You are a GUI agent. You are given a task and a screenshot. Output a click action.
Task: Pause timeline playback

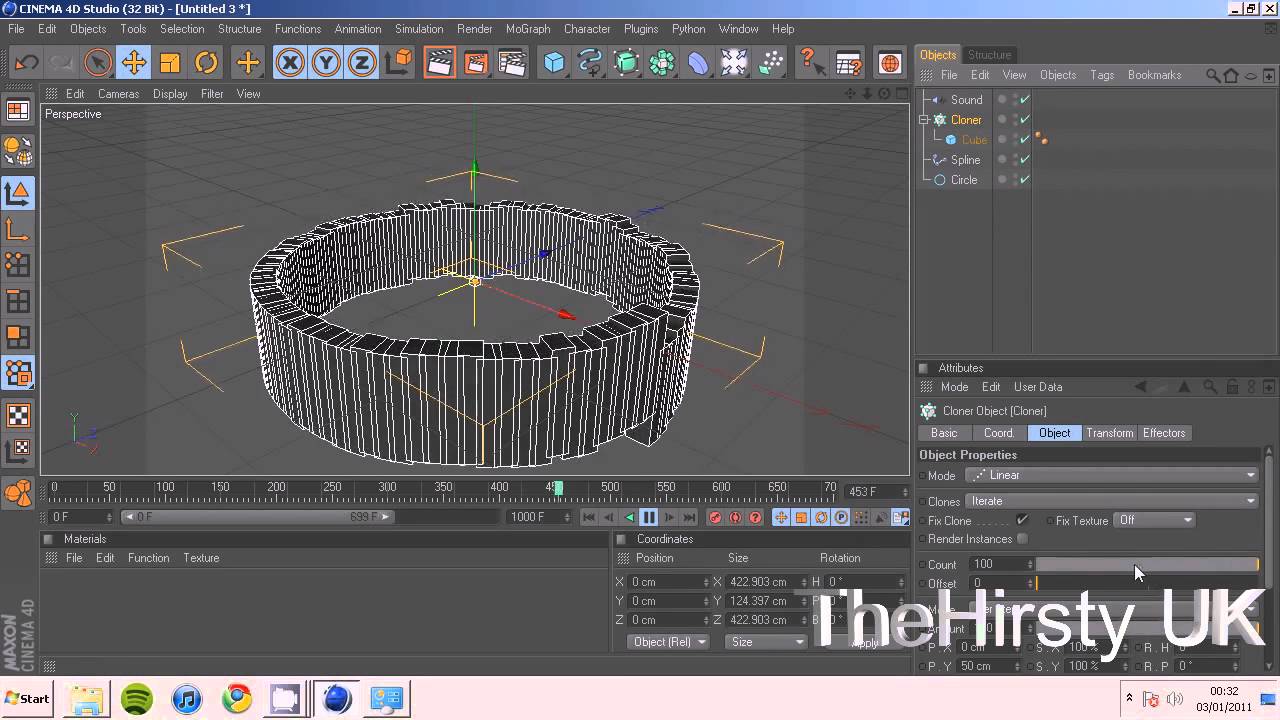649,517
